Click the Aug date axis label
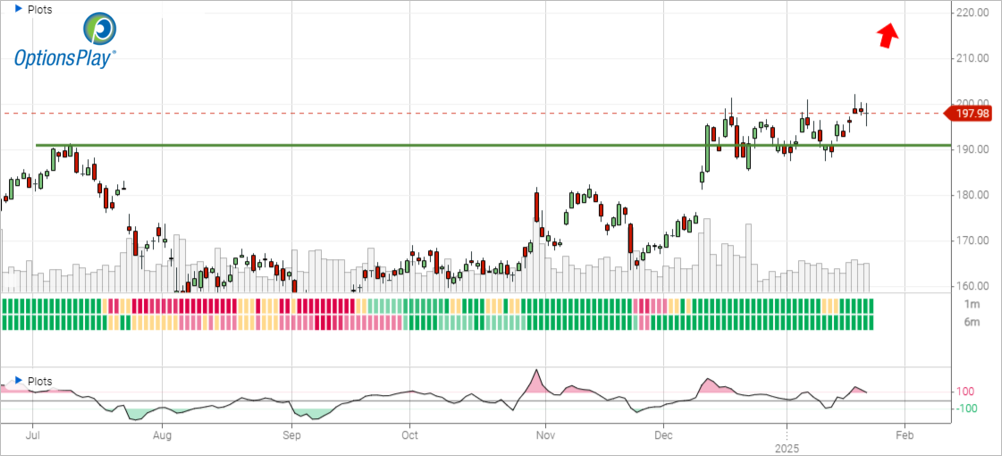The height and width of the screenshot is (456, 1002). coord(163,435)
